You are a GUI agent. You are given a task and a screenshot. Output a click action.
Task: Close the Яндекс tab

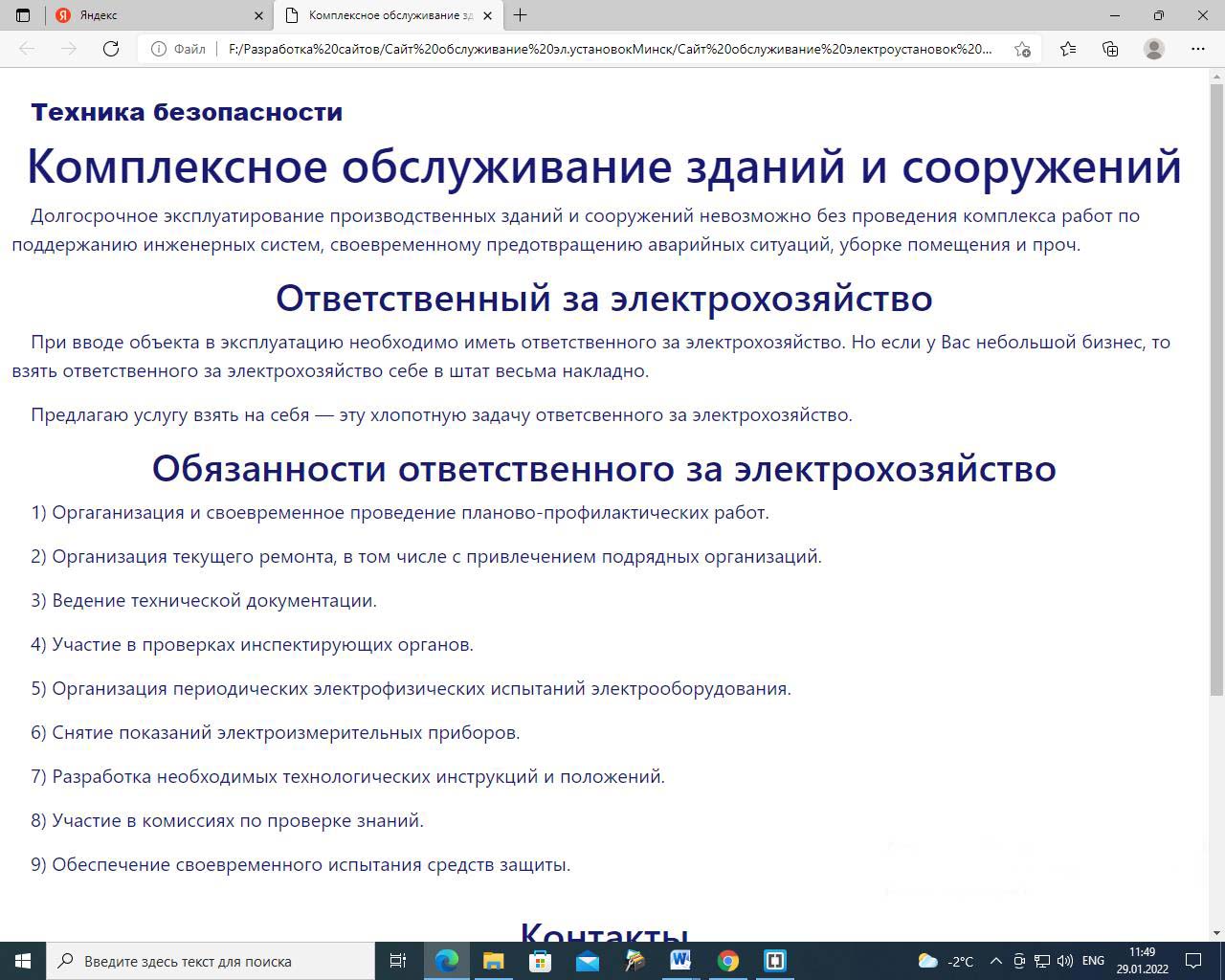259,15
